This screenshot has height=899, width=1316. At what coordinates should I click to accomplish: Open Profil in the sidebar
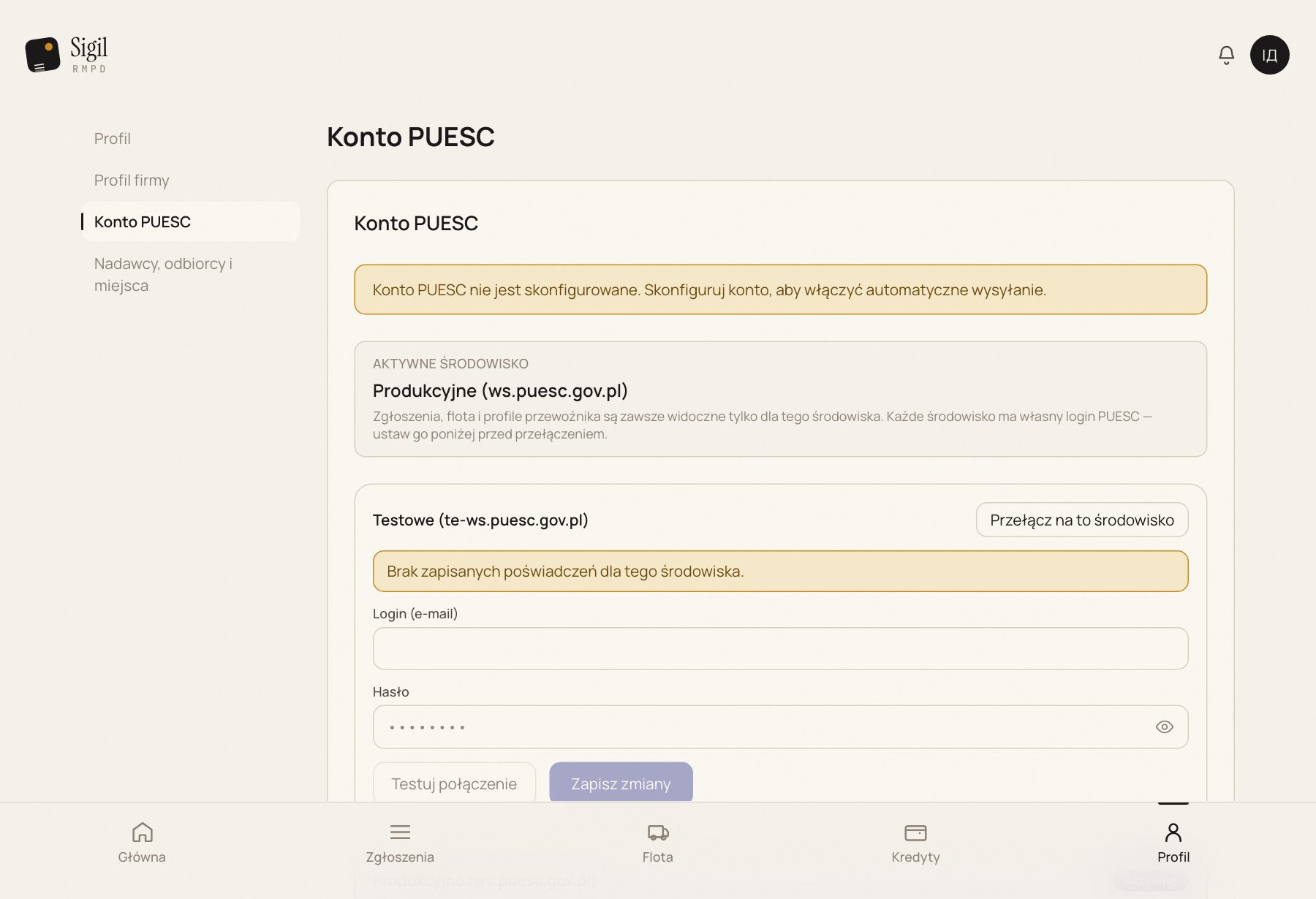click(113, 138)
